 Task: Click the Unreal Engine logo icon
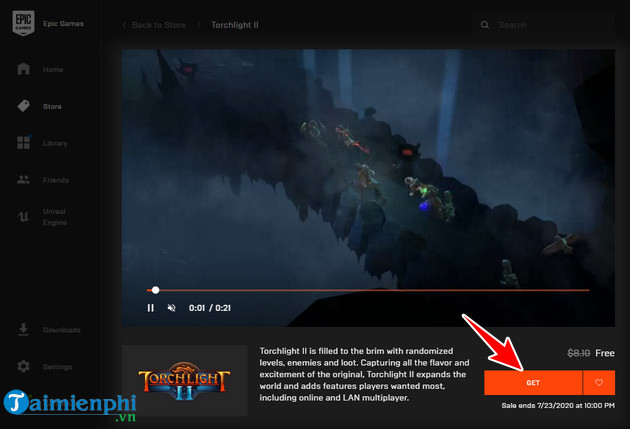23,217
